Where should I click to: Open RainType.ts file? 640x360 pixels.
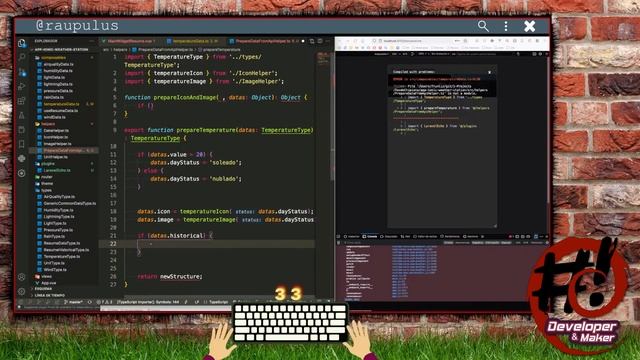[x=54, y=236]
